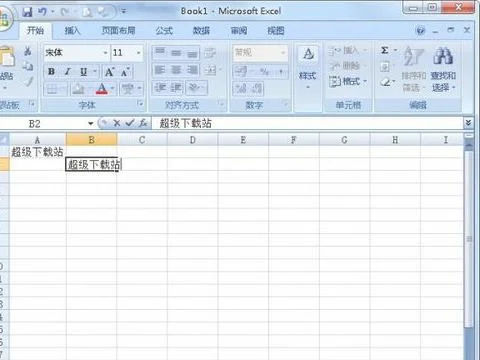480x360 pixels.
Task: Switch to the 页面布局 Page Layout tab
Action: click(x=119, y=31)
